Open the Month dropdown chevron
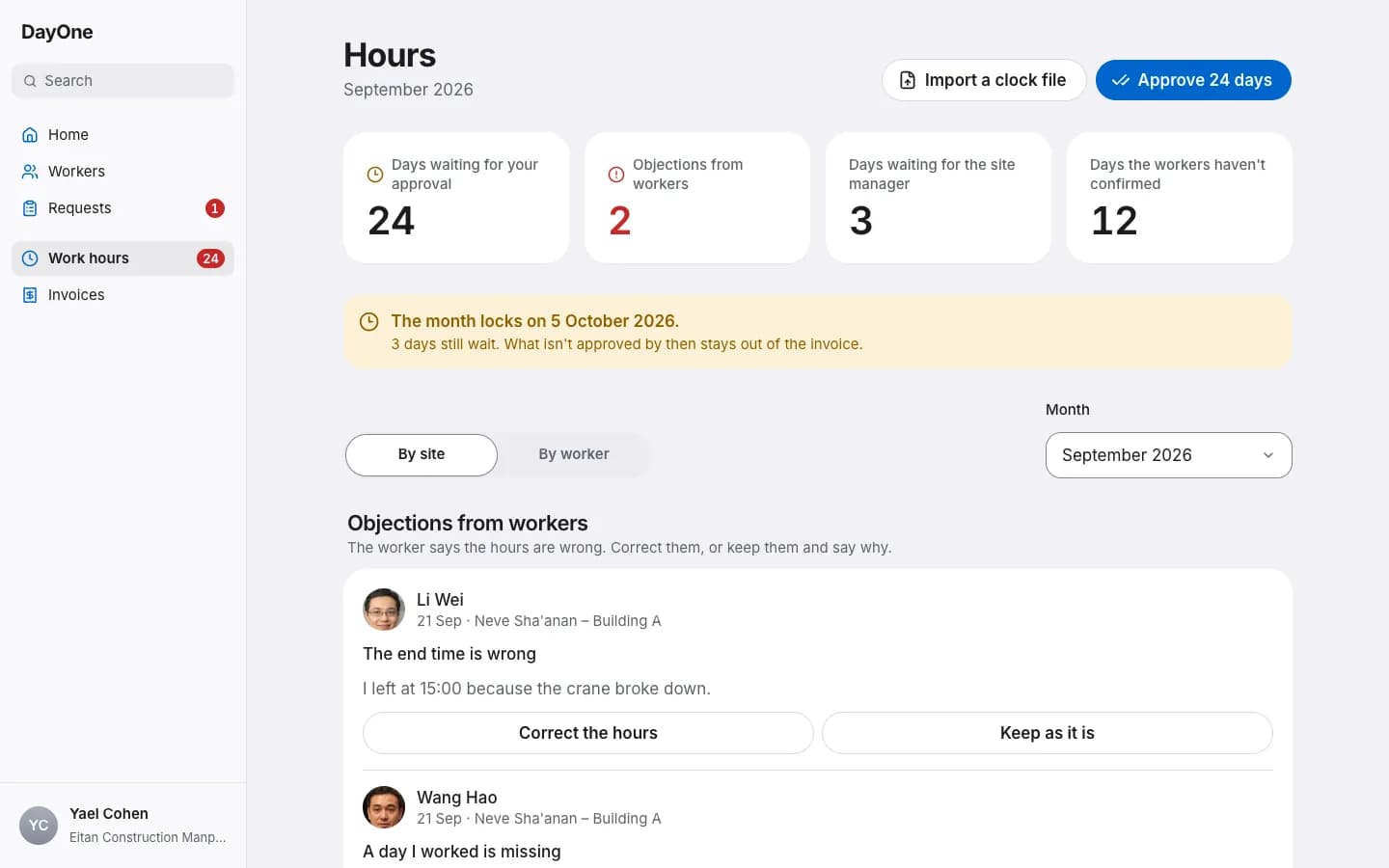This screenshot has height=868, width=1389. click(x=1268, y=455)
